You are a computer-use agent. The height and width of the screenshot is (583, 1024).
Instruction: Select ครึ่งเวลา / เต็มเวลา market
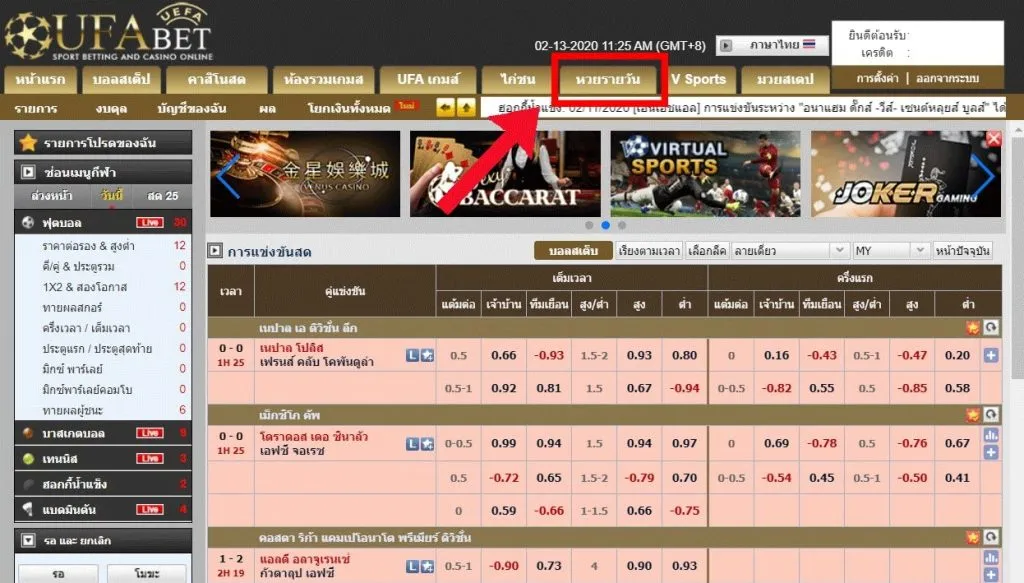86,328
